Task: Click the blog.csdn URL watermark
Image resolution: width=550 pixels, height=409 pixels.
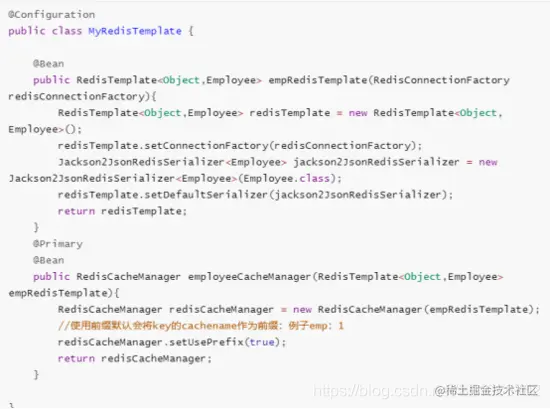Action: click(x=373, y=390)
